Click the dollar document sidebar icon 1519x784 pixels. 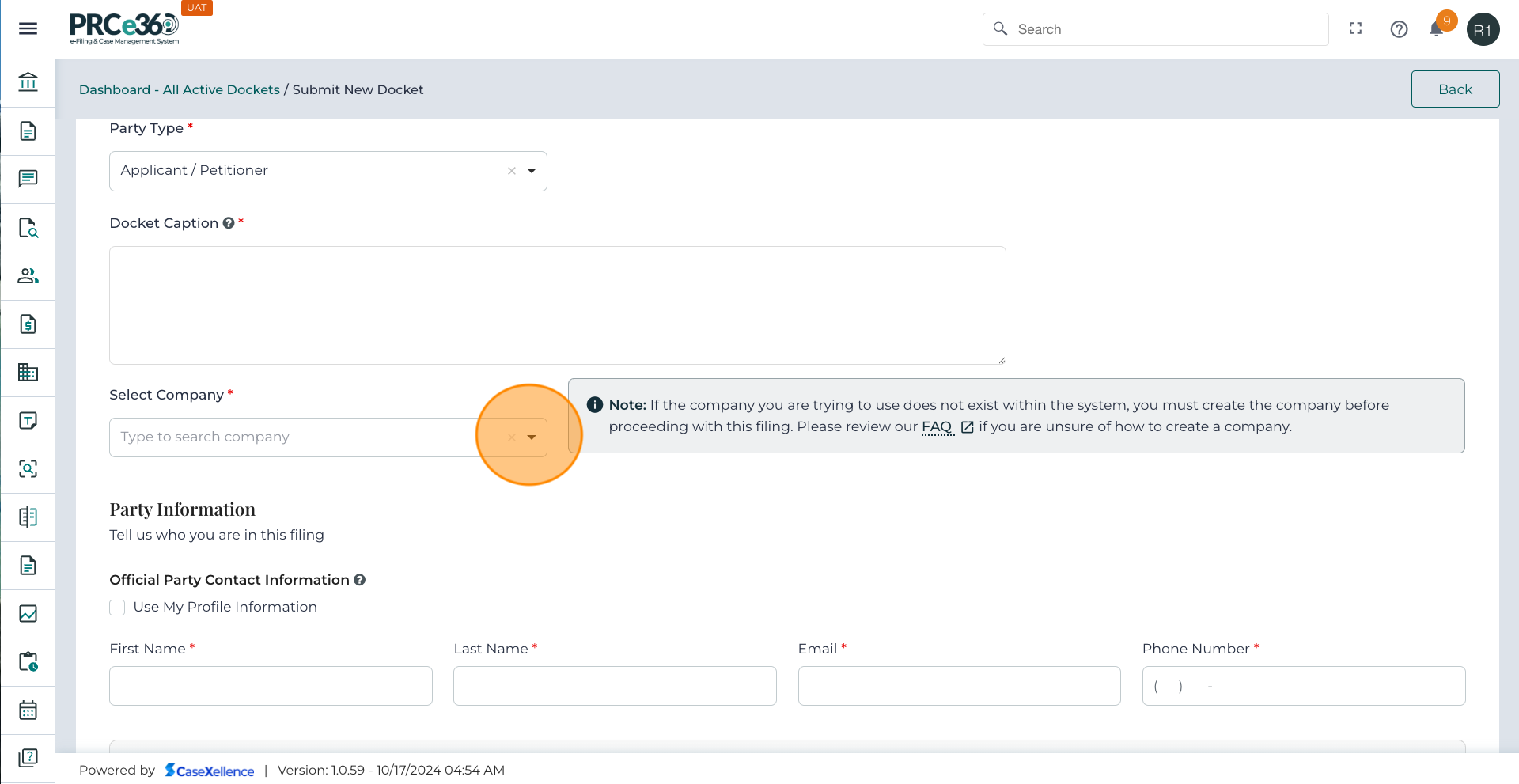(28, 324)
